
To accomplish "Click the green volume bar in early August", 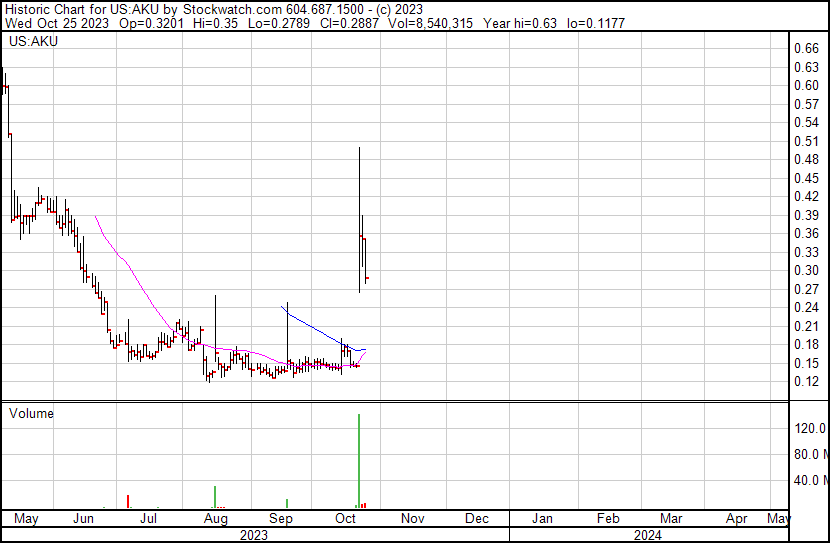I will (215, 497).
